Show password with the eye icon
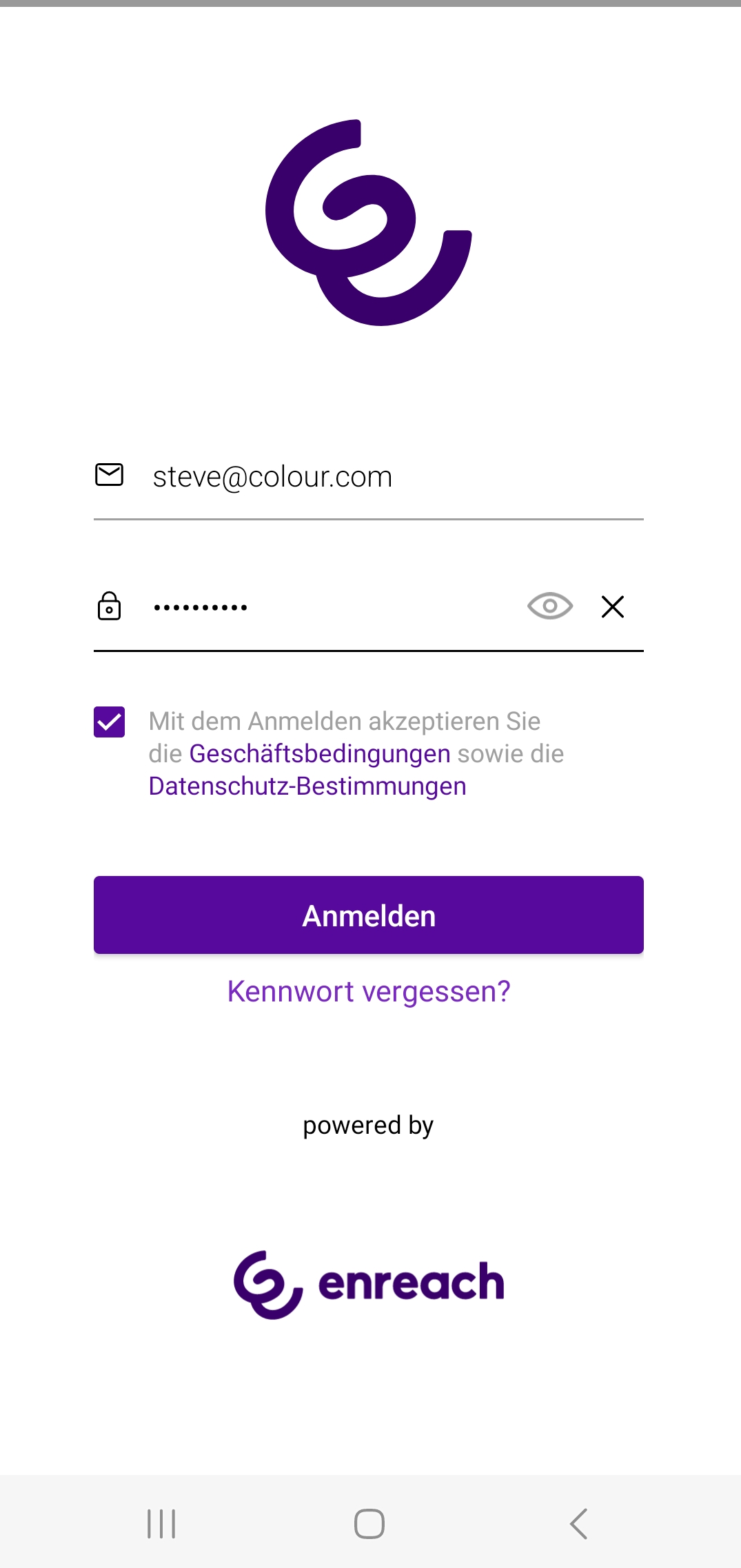 point(549,606)
